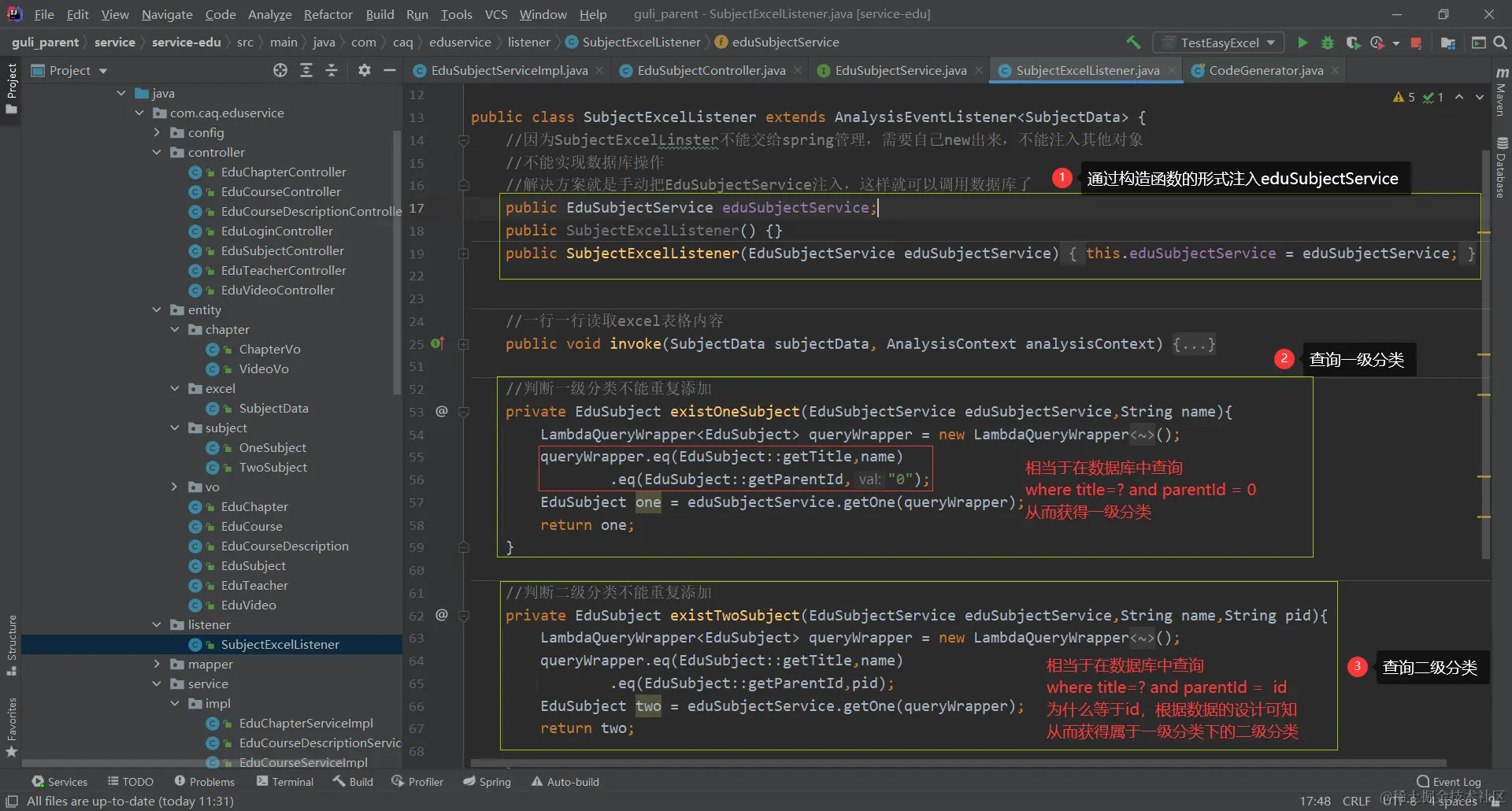Expand the config package folder

pos(157,133)
